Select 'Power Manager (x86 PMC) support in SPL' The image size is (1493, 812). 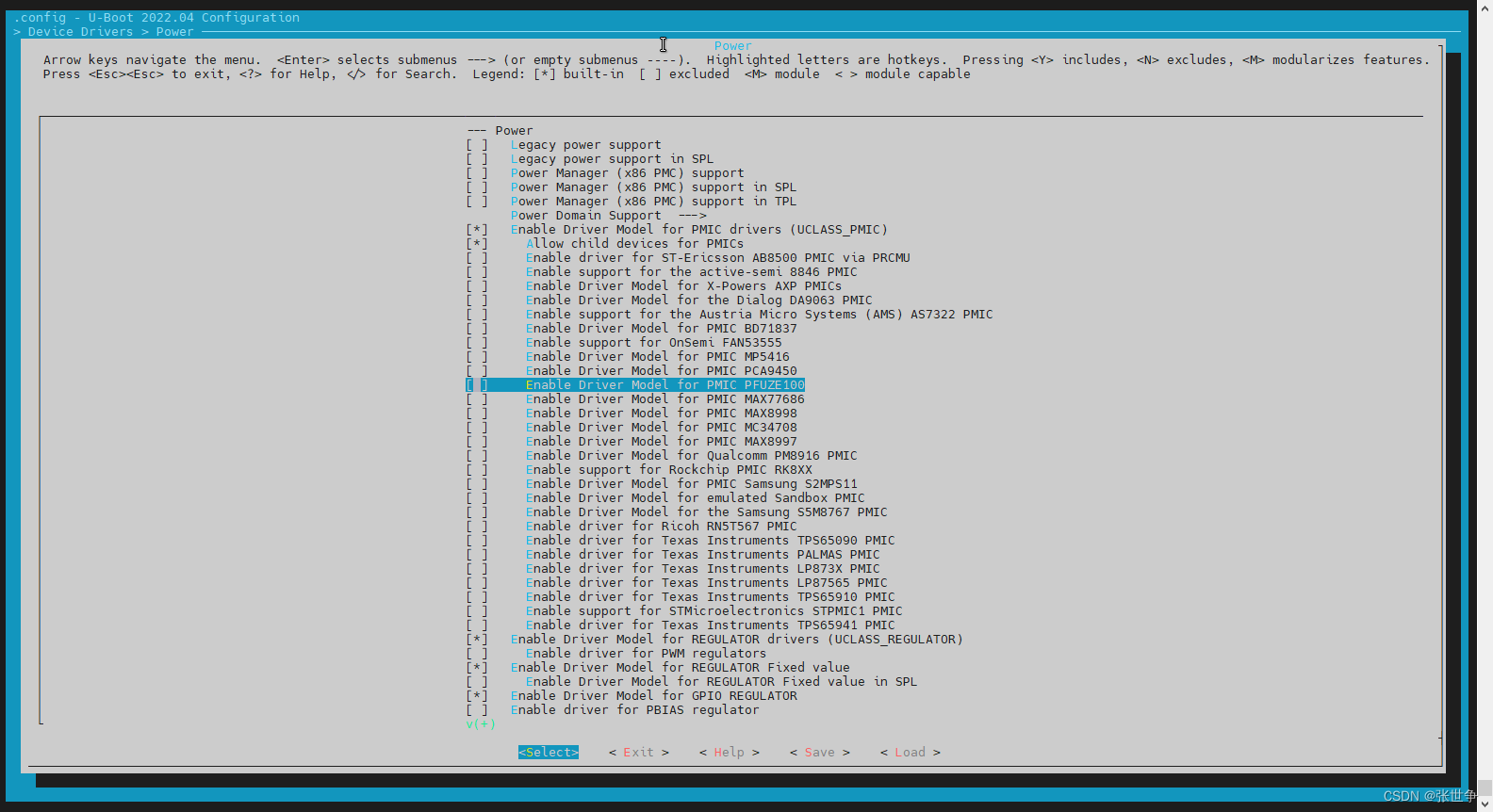click(653, 187)
